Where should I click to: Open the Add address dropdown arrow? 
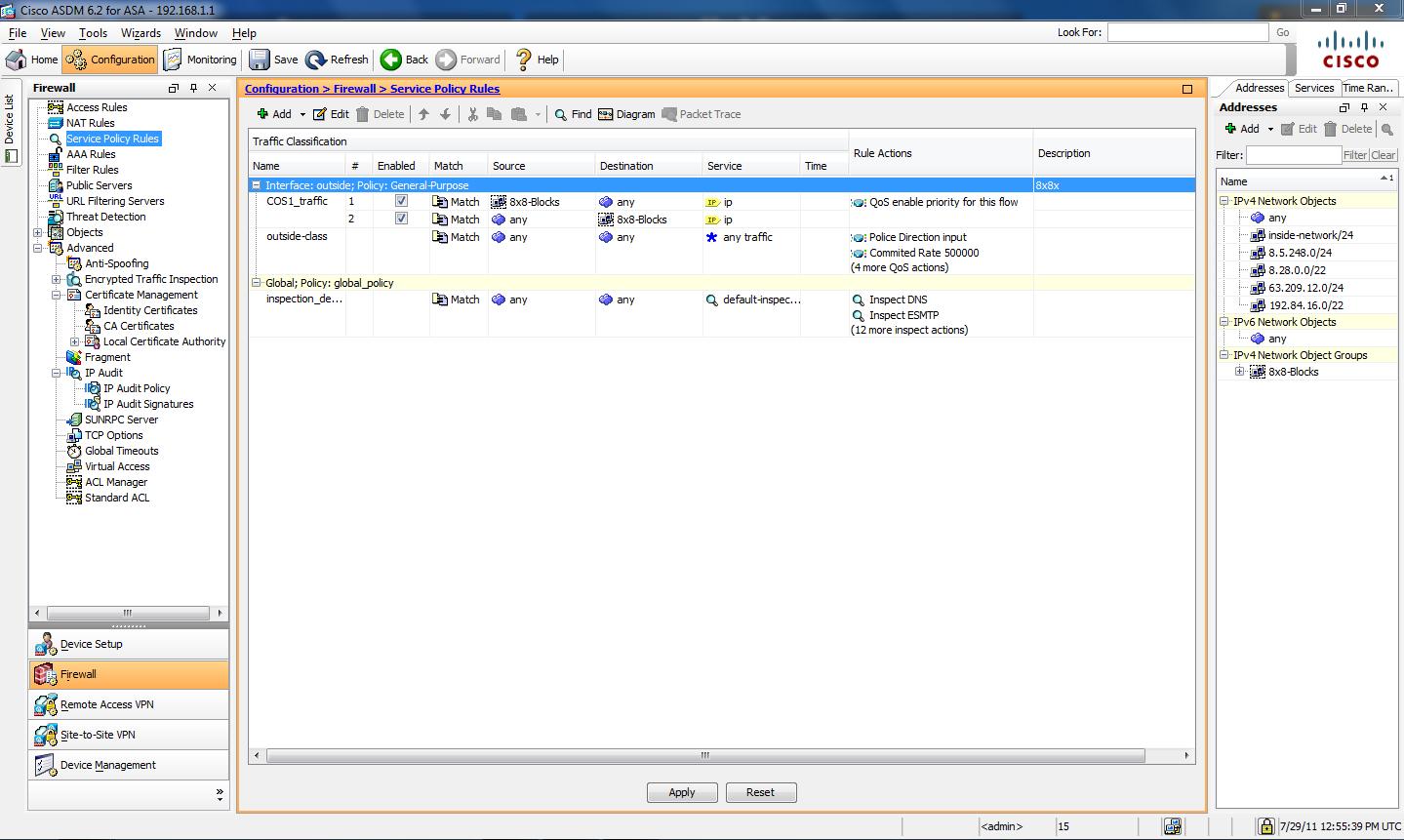click(x=1270, y=129)
